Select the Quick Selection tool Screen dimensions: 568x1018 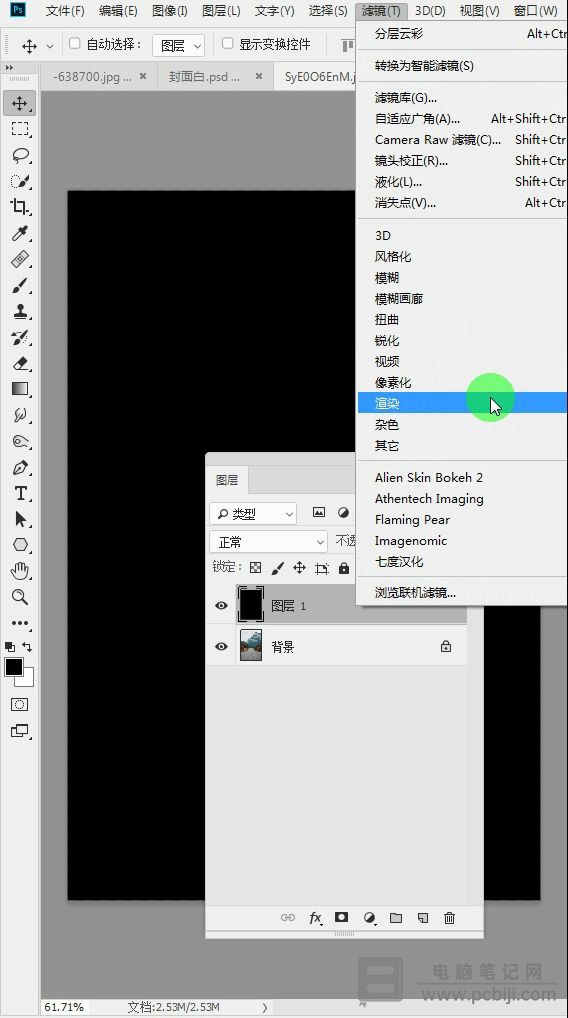19,181
